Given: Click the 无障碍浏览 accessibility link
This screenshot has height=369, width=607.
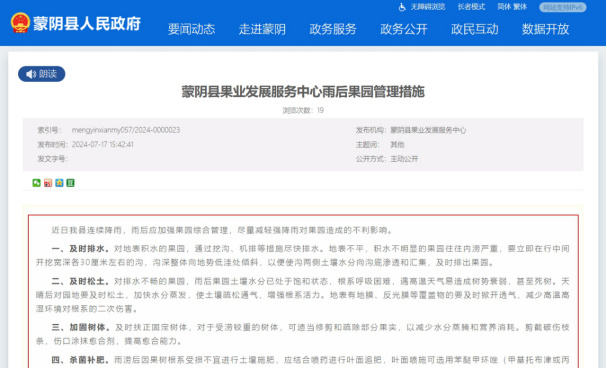Looking at the screenshot, I should tap(428, 7).
